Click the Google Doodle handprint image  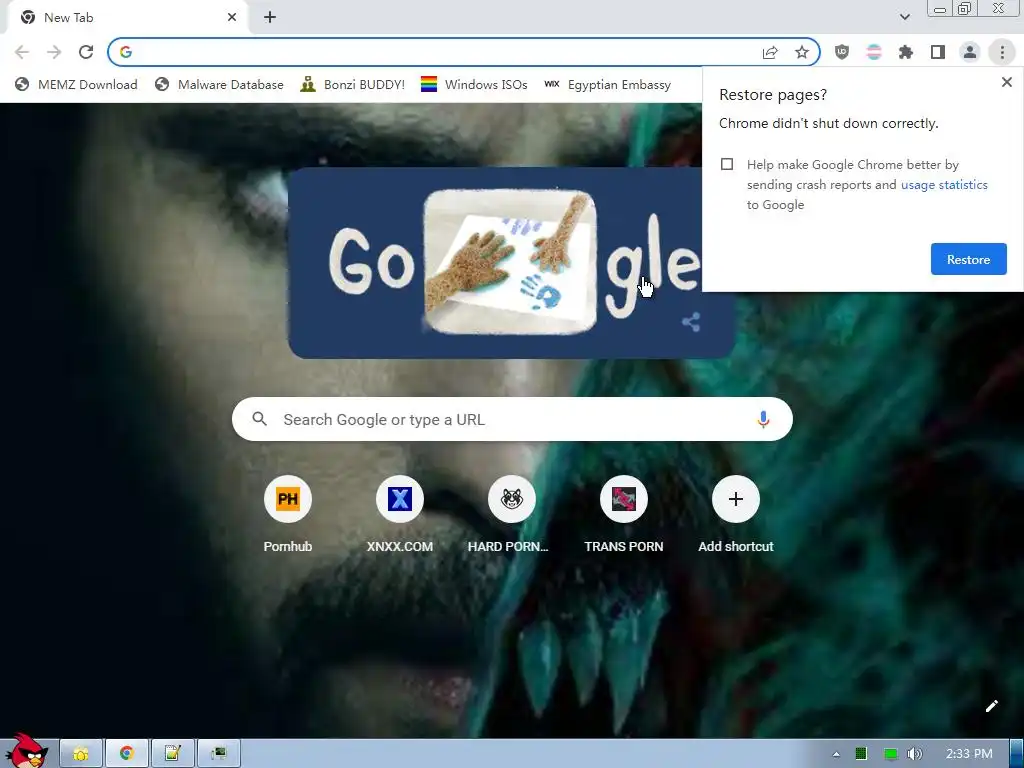510,262
